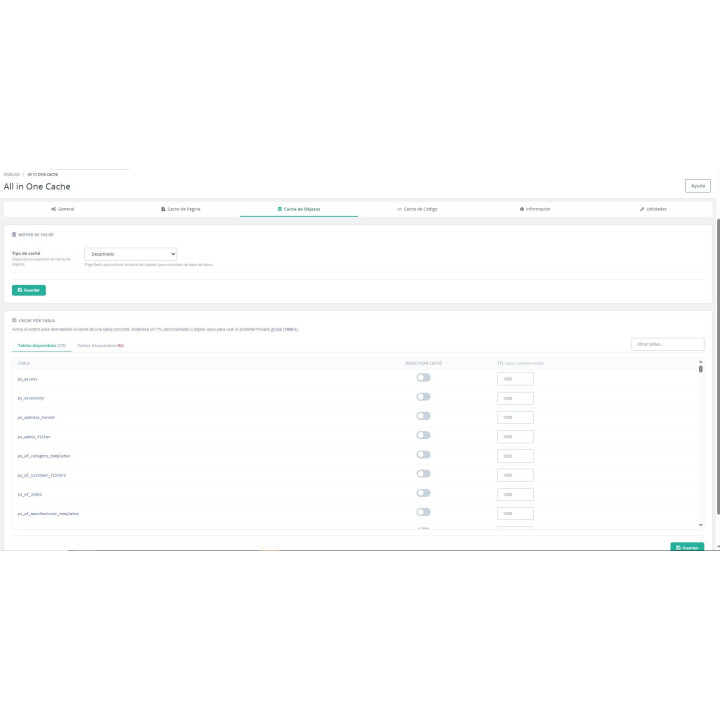Screen dimensions: 720x720
Task: Click the Filtrar tablas search field
Action: [x=668, y=344]
